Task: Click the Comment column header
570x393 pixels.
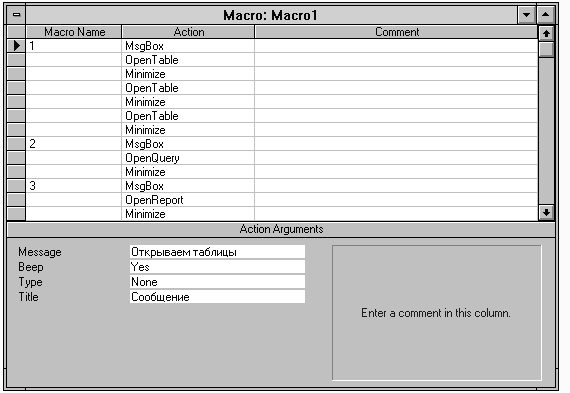Action: click(396, 32)
